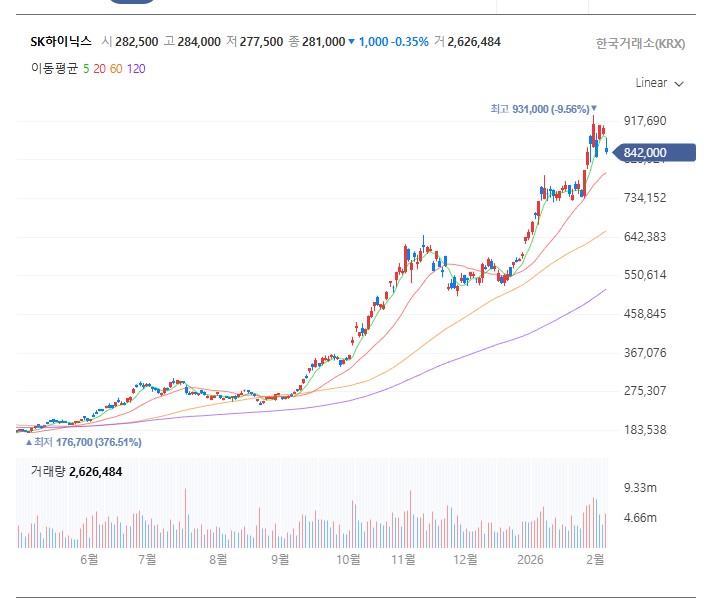Click the 한국거래소(KRX) exchange label
The image size is (710, 608).
point(640,43)
